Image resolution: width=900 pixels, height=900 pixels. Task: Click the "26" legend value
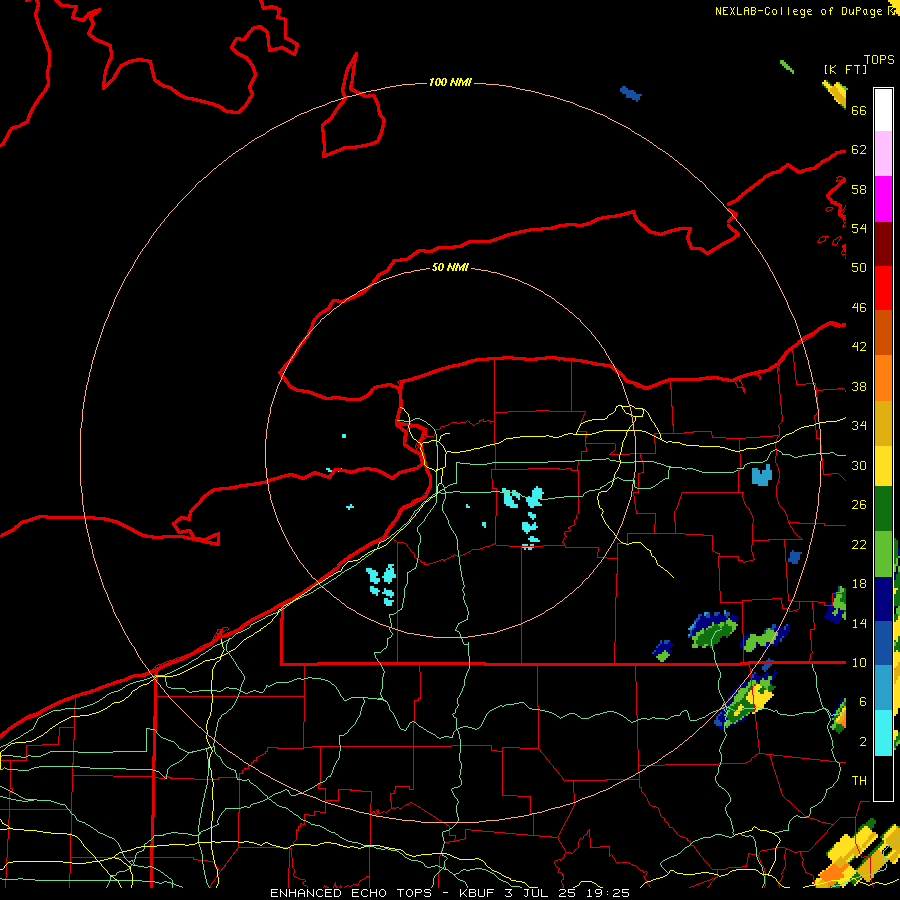[x=859, y=505]
